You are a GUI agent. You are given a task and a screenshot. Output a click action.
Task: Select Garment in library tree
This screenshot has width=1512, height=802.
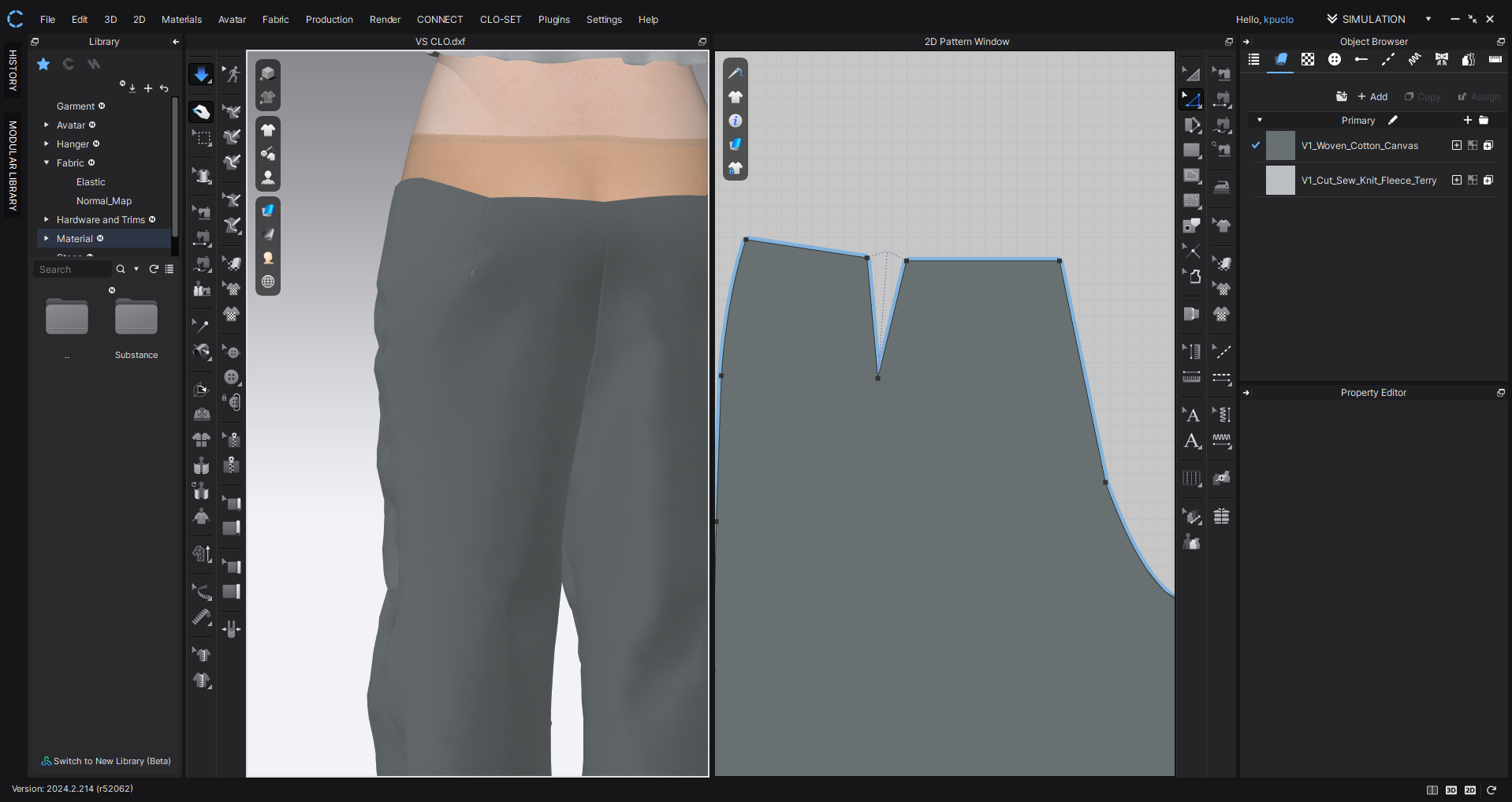click(76, 106)
